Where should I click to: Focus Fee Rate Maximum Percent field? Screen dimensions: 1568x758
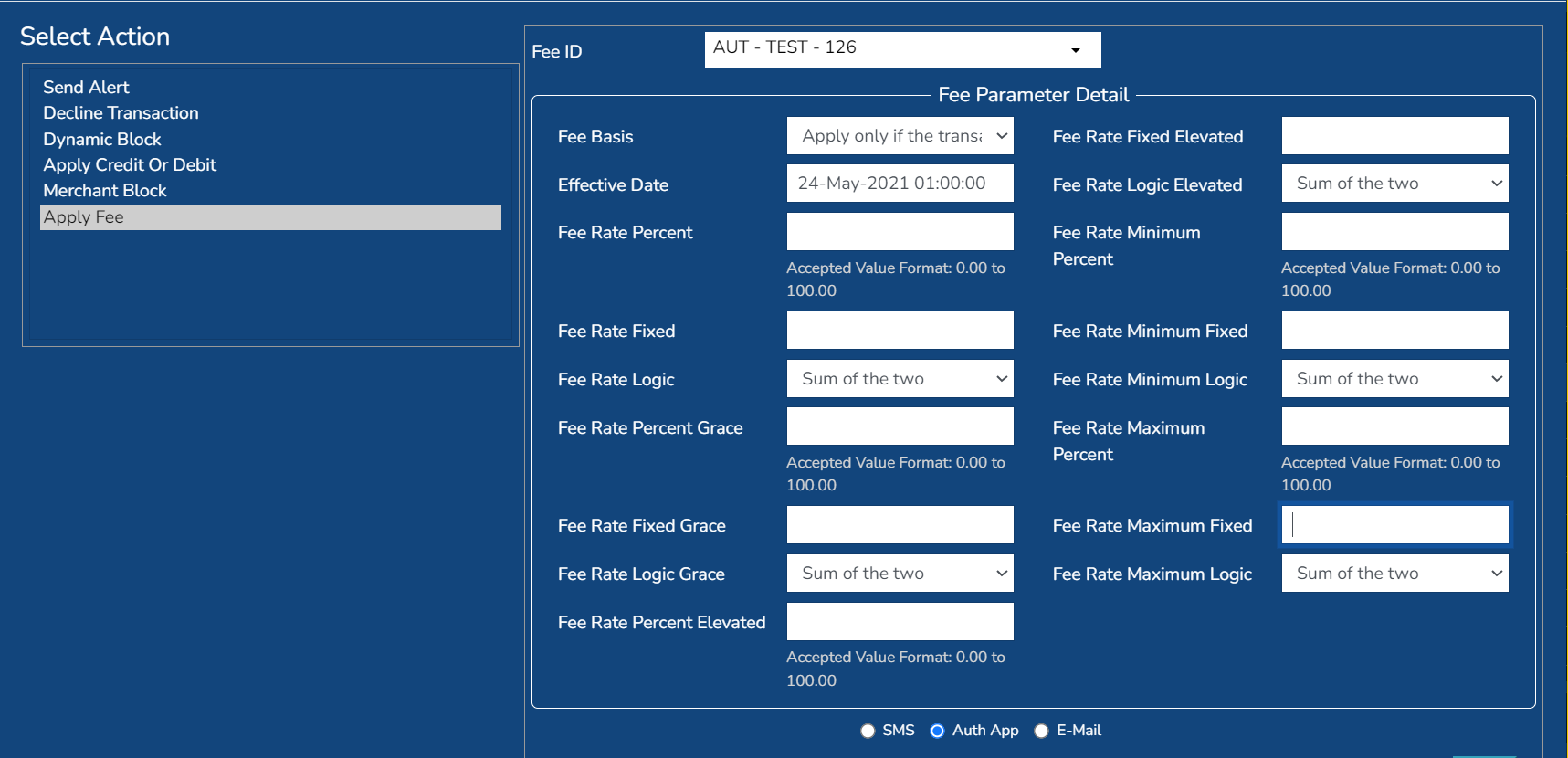point(1395,426)
